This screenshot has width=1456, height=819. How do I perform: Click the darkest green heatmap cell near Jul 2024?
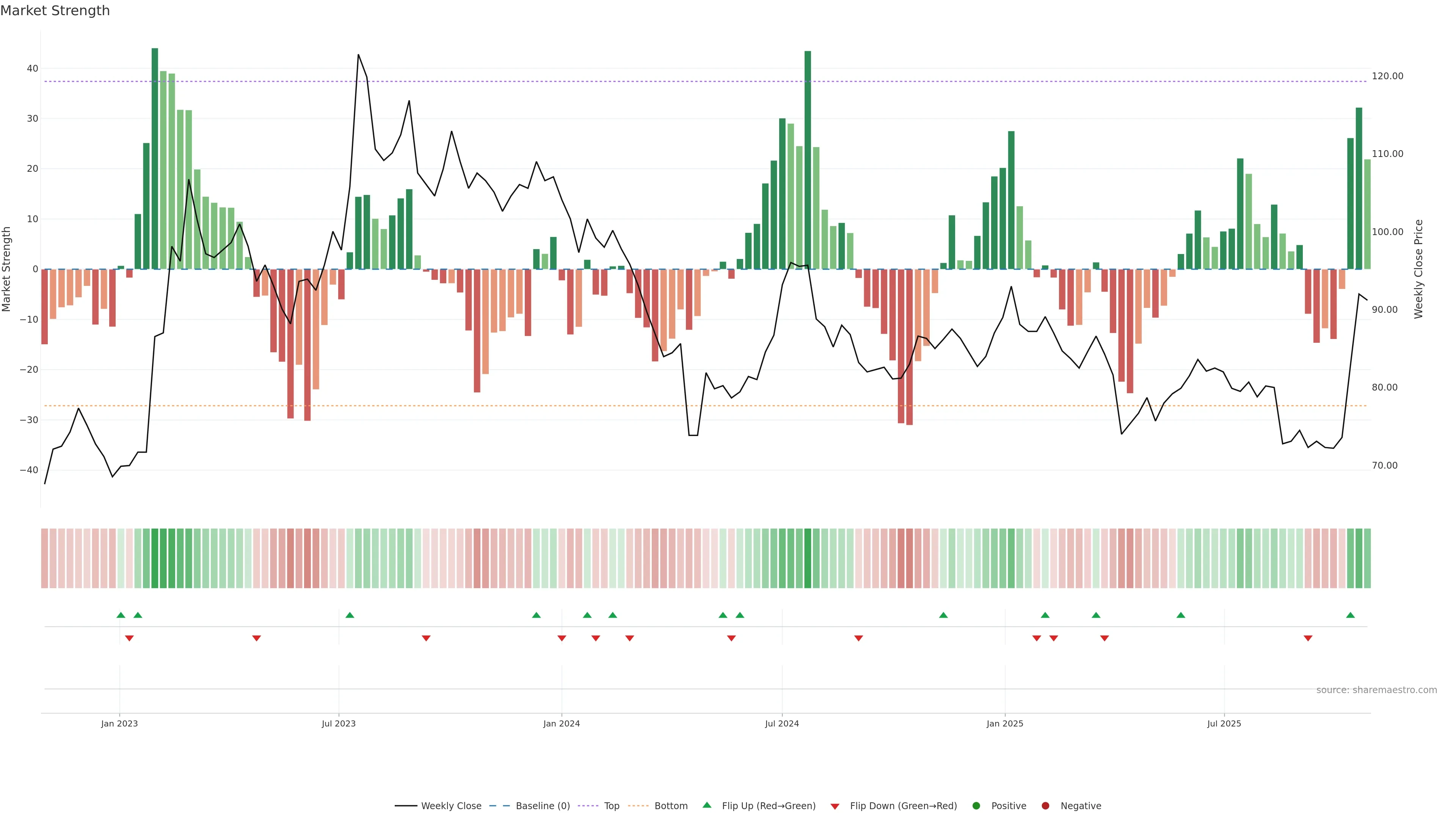pos(808,558)
